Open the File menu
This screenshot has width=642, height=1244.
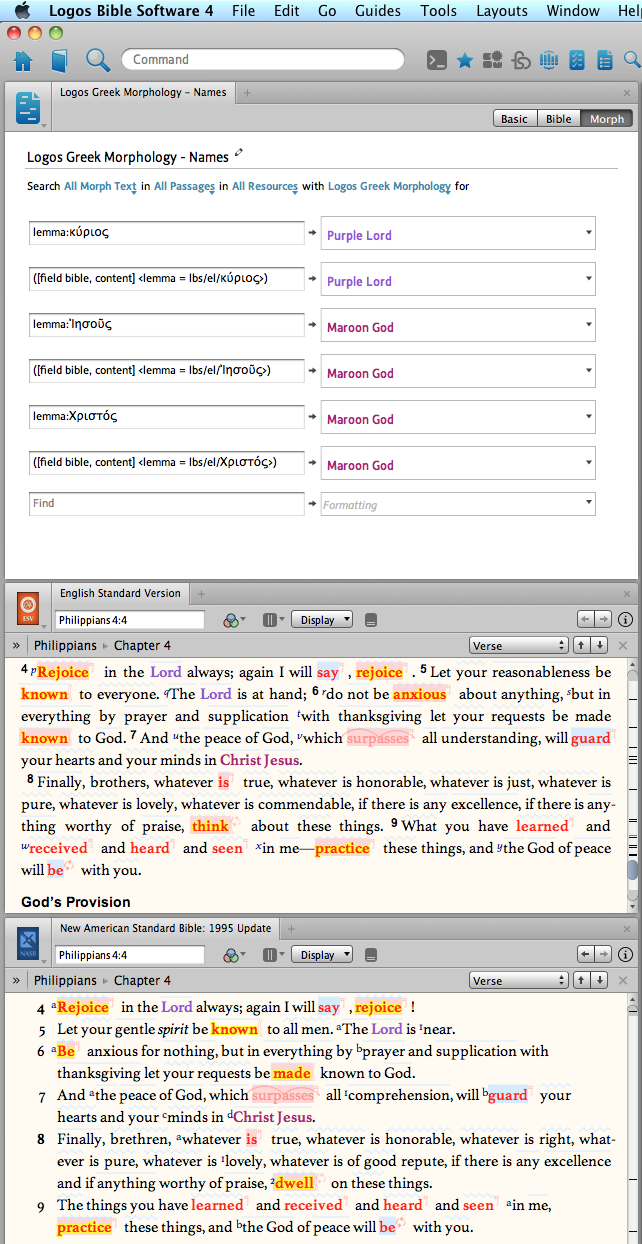click(243, 11)
